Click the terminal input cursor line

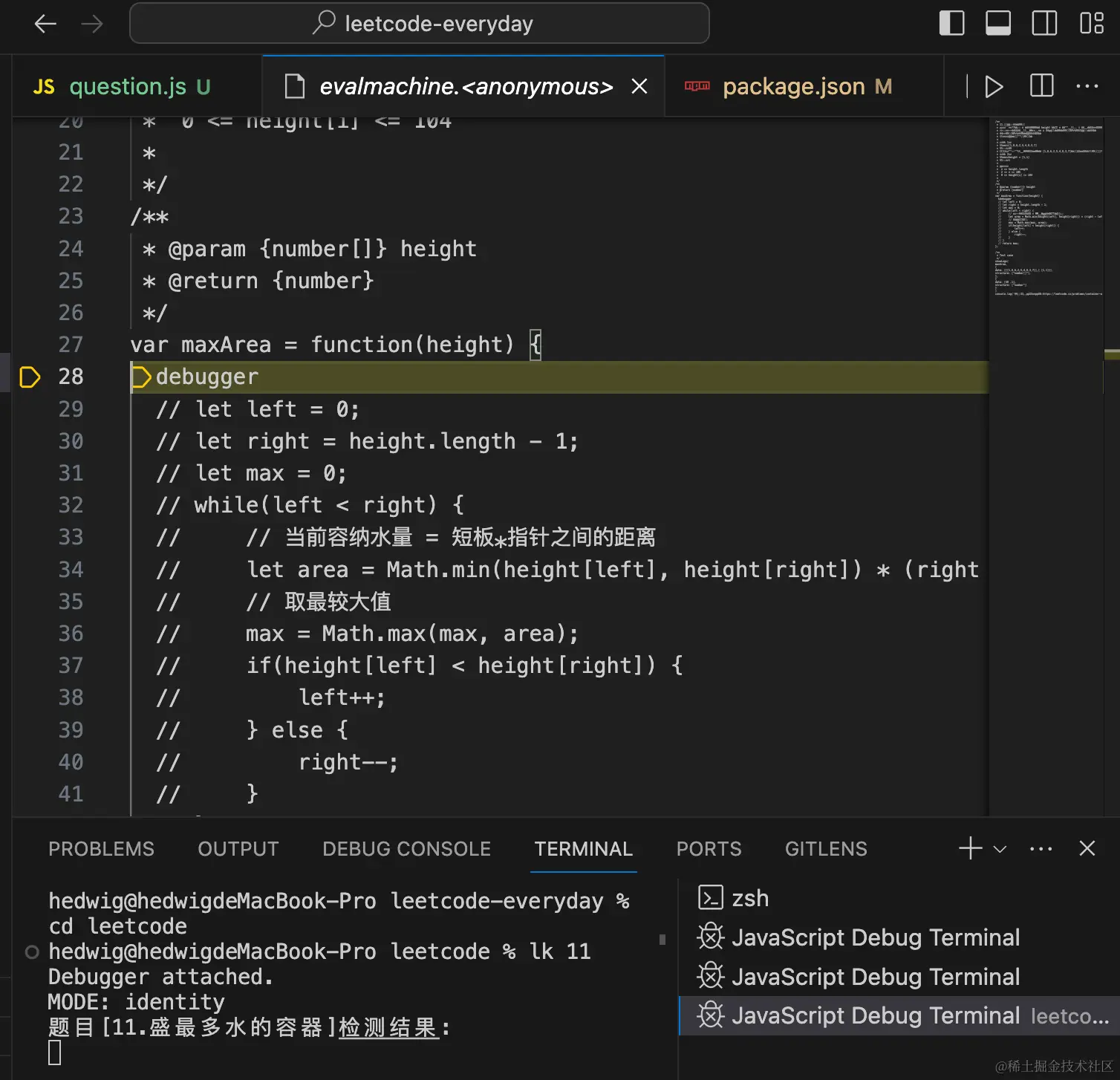pyautogui.click(x=55, y=1053)
